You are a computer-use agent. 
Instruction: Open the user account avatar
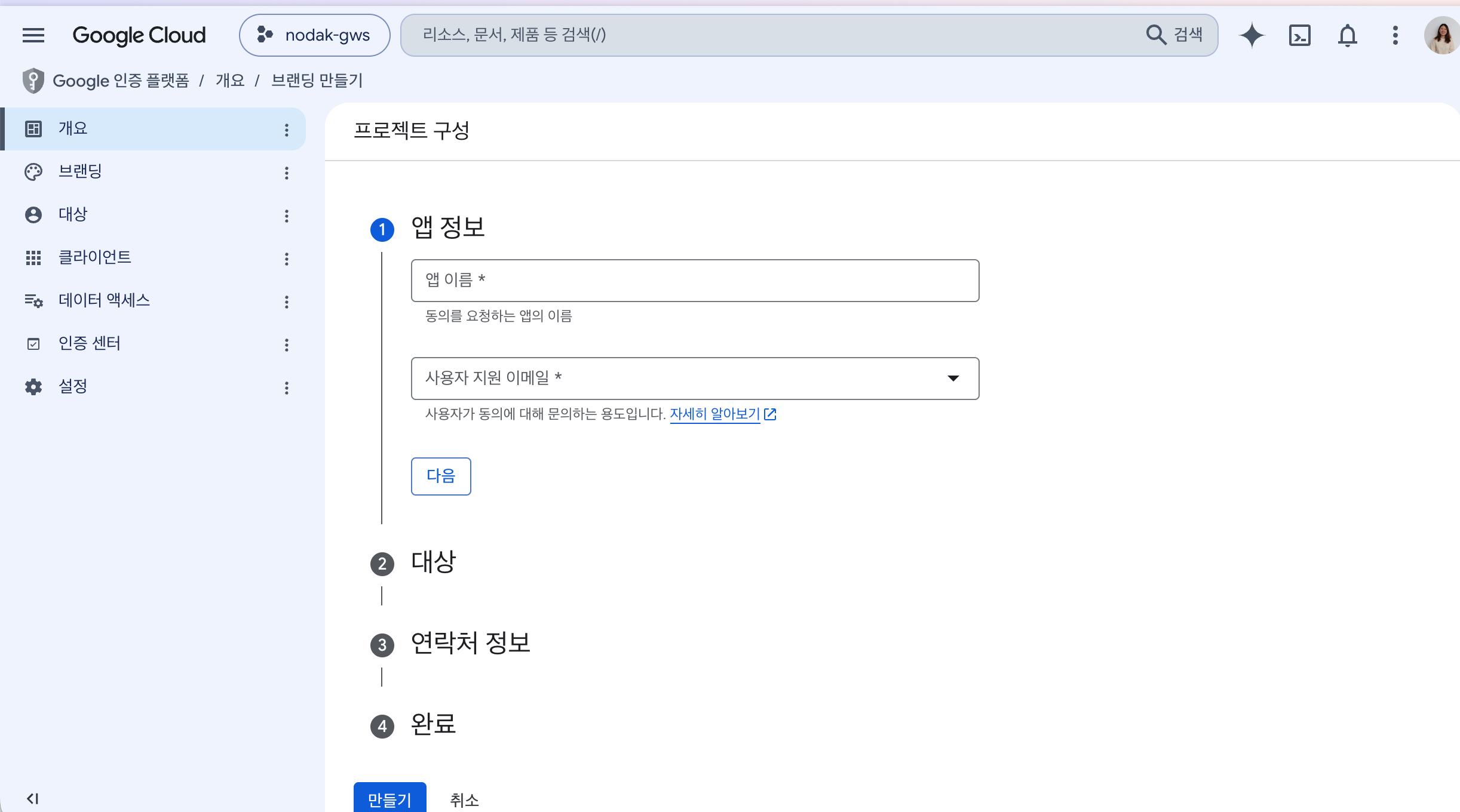[1442, 35]
